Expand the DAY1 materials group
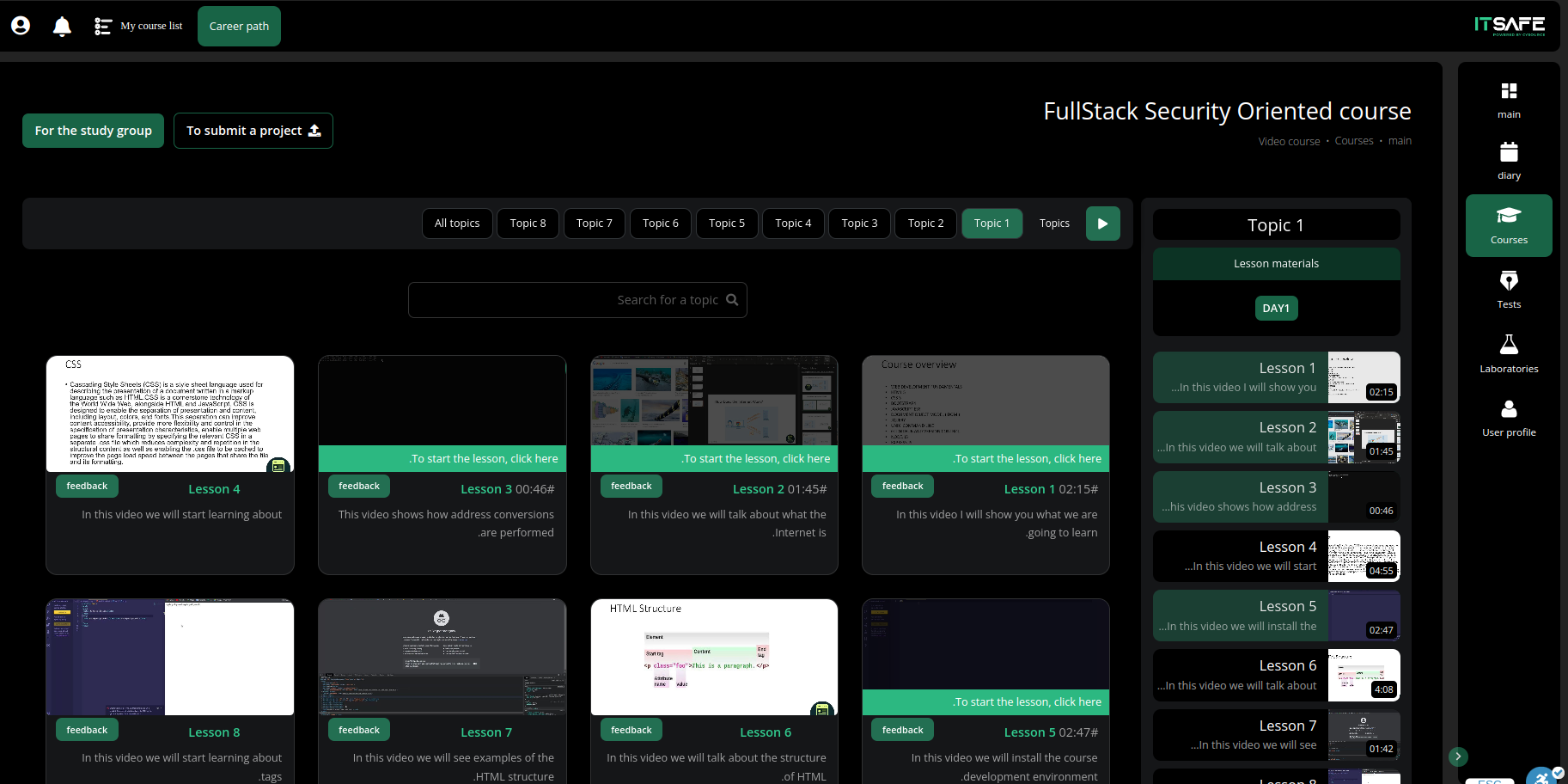Screen dimensions: 1568x784 (x=1276, y=307)
